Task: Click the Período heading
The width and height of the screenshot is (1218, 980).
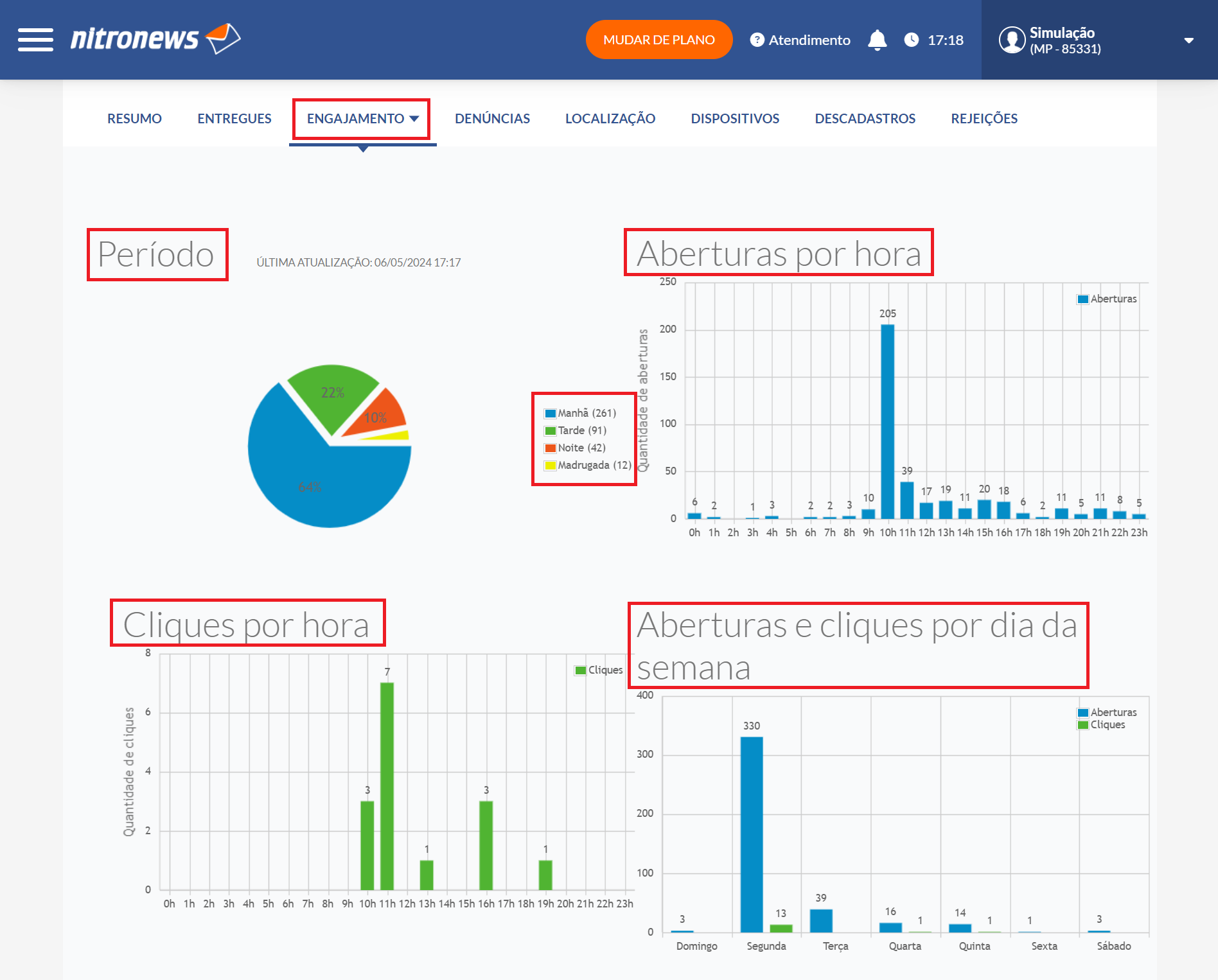Action: coord(156,254)
